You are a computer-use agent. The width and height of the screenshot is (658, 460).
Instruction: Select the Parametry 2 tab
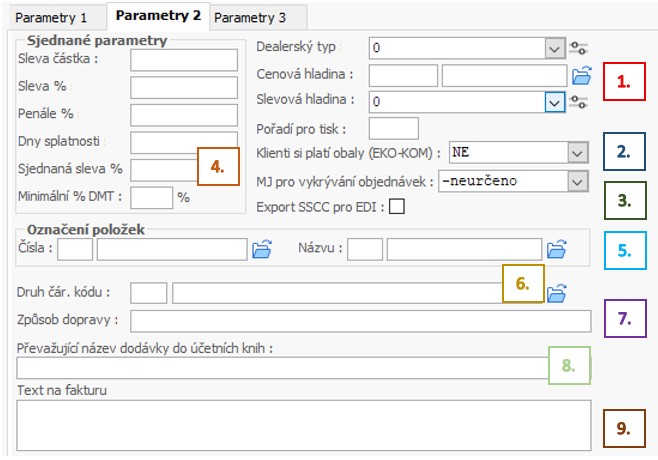[x=158, y=16]
